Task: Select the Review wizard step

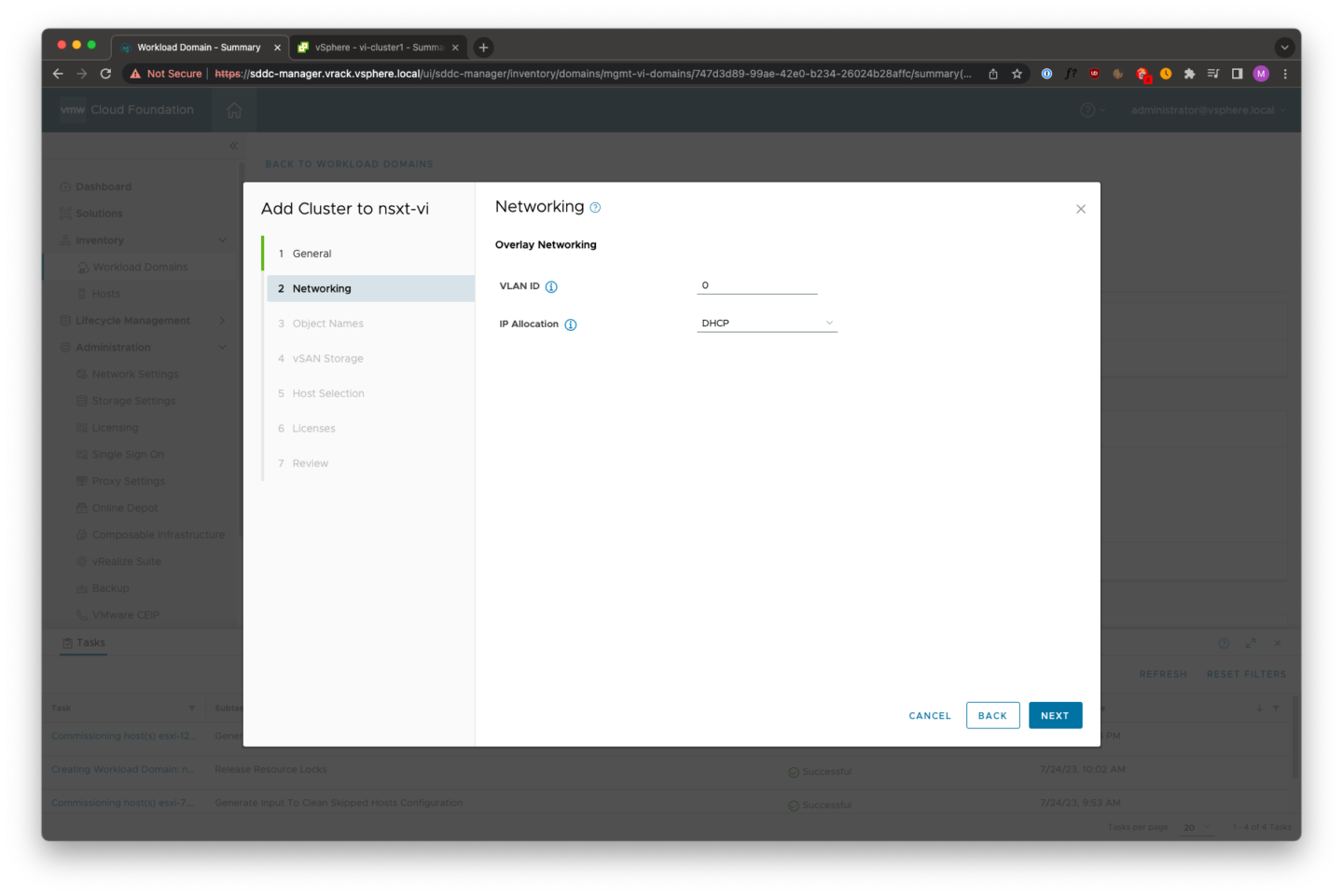Action: [310, 462]
